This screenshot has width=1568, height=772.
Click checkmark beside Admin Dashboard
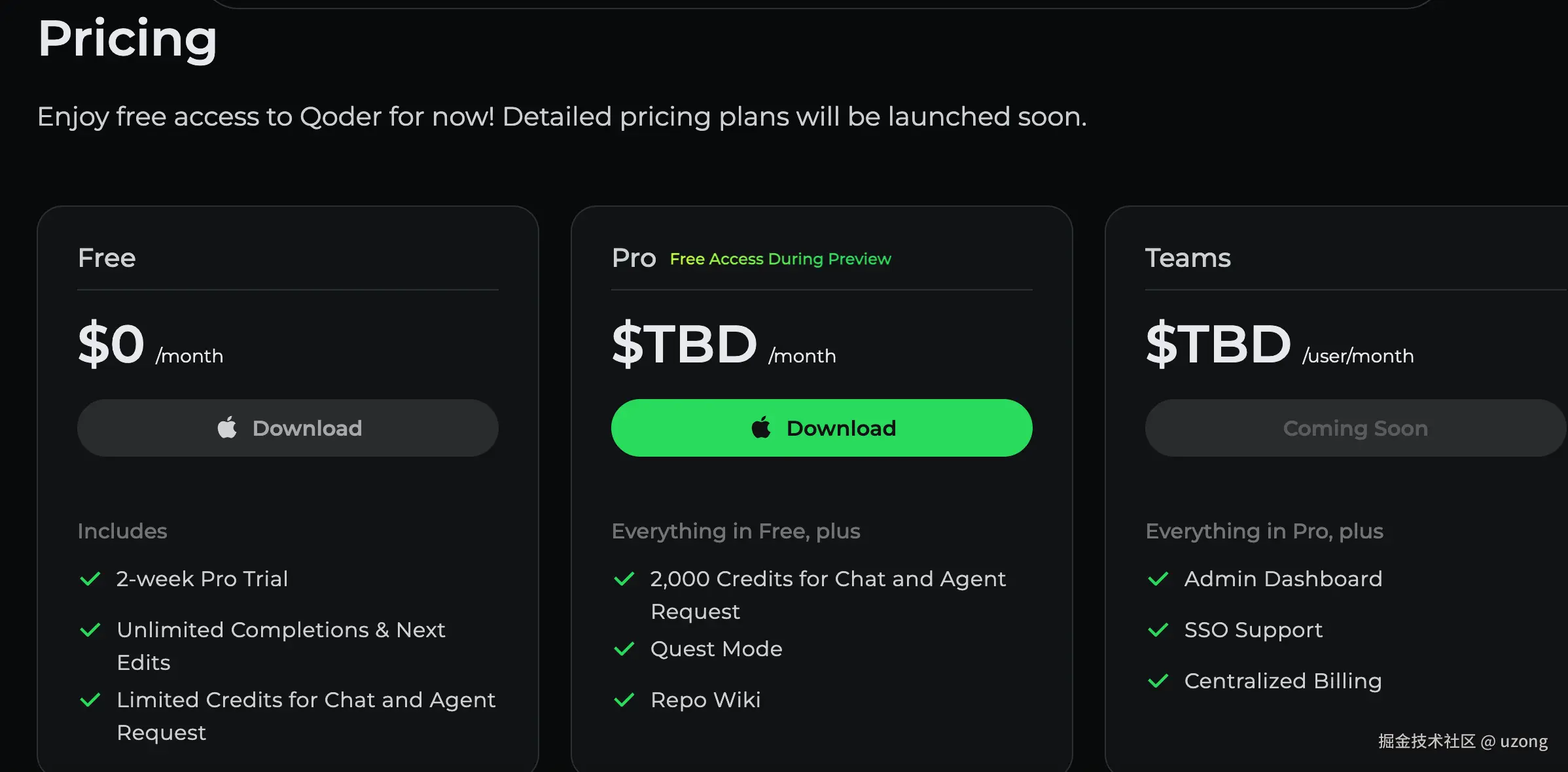click(1158, 579)
